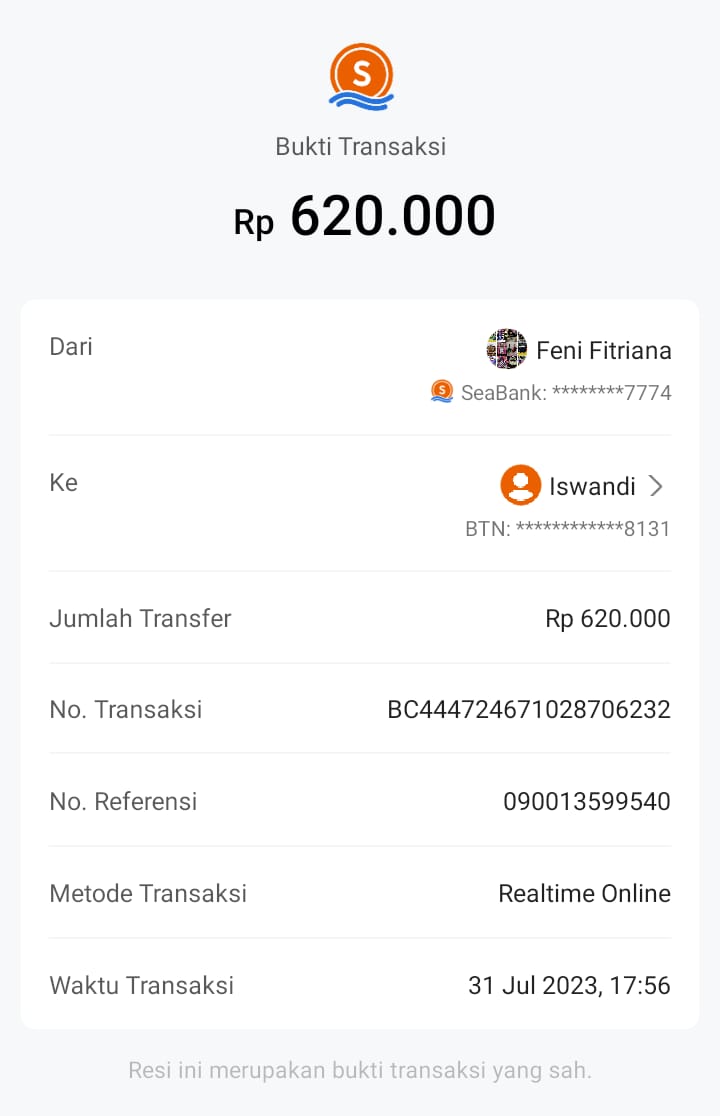Tap the small SeaBank icon beside the account number

coord(442,392)
